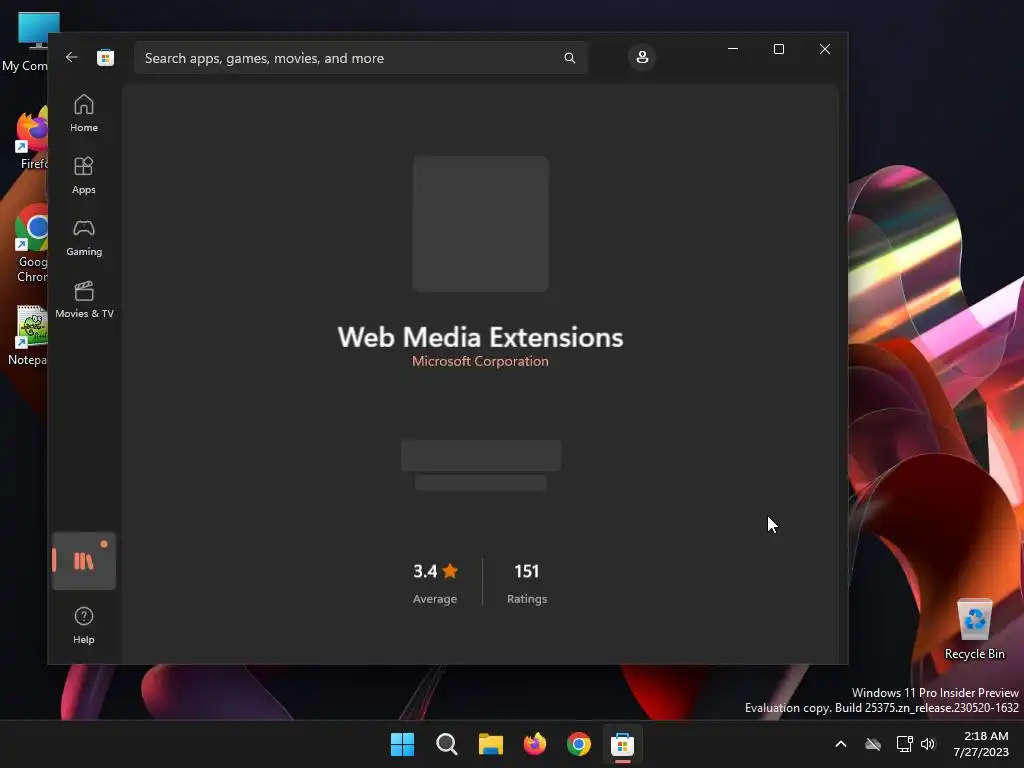Minimize the Microsoft Store window
The height and width of the screenshot is (768, 1024).
(733, 49)
